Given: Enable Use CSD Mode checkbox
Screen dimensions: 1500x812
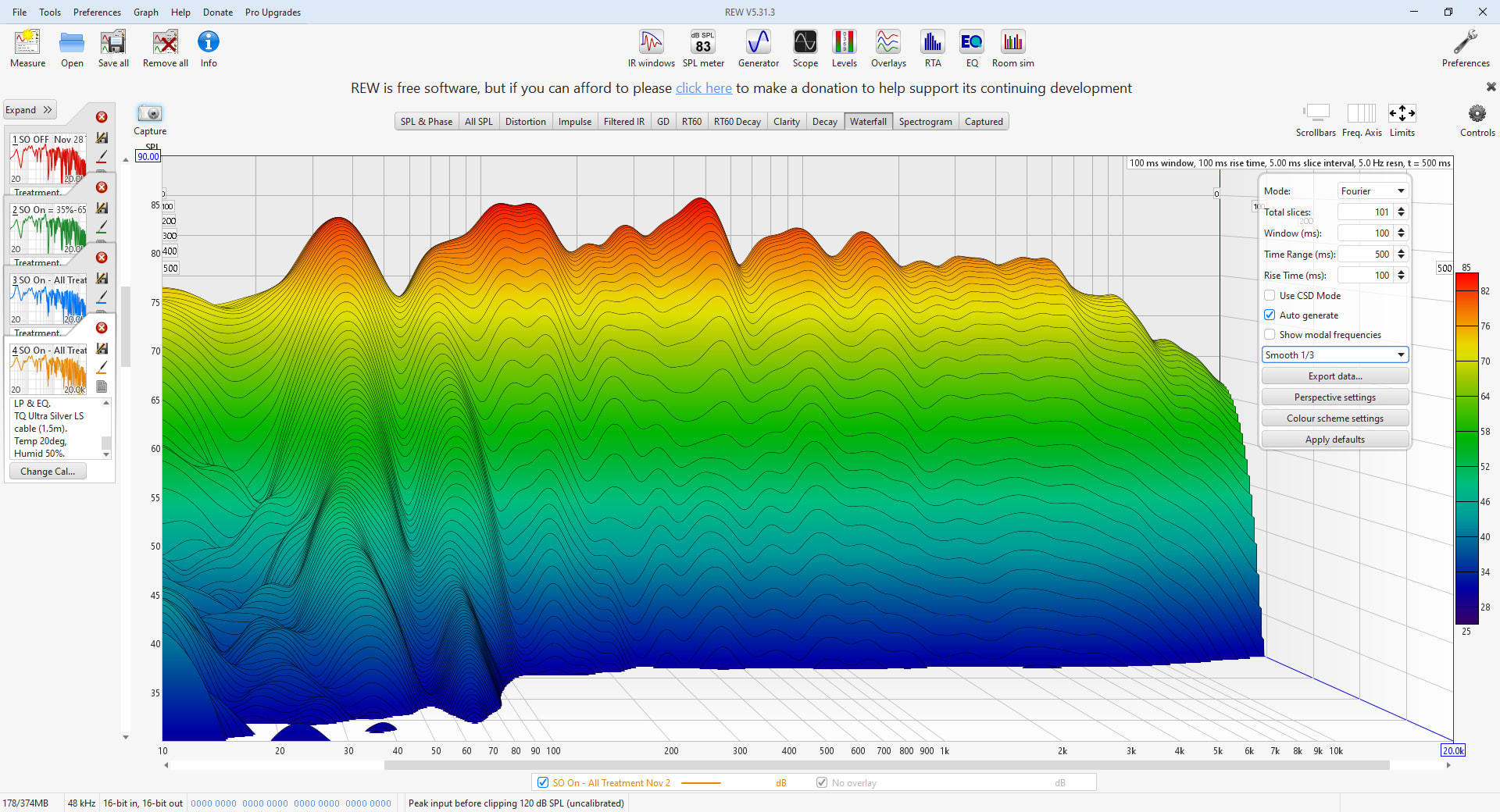Looking at the screenshot, I should point(1270,296).
